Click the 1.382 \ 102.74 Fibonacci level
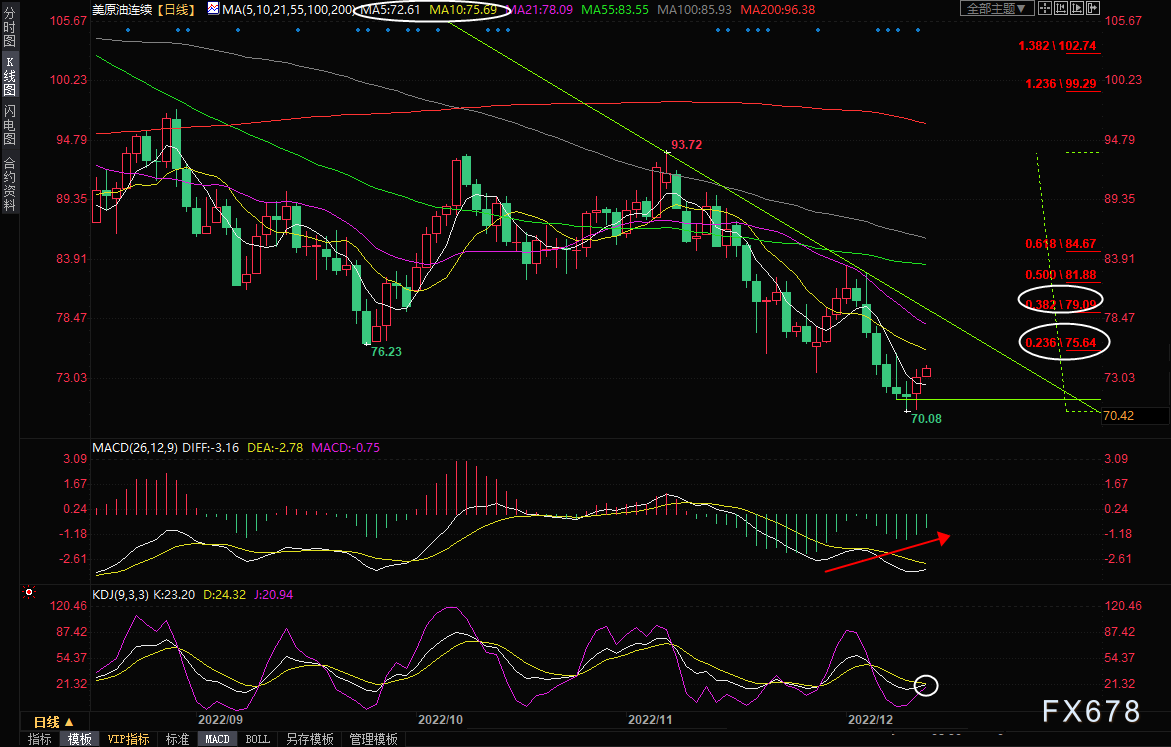The height and width of the screenshot is (747, 1171). [x=1057, y=46]
